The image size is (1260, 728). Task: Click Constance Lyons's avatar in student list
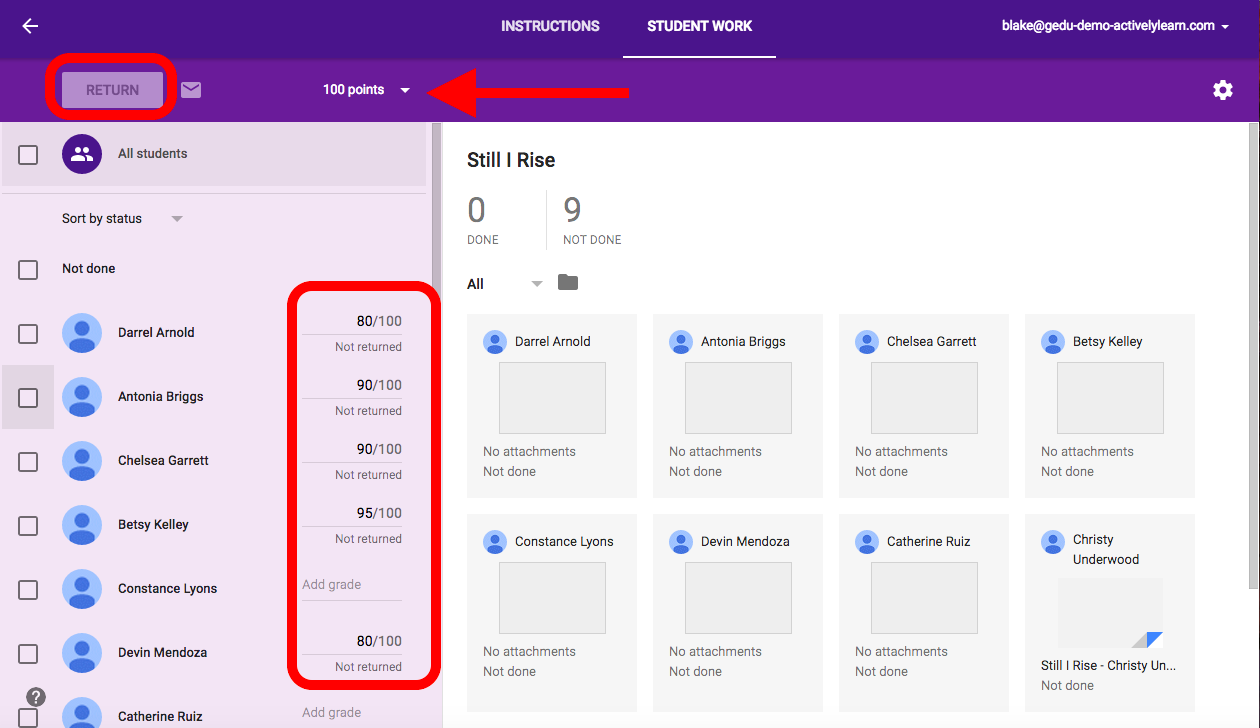tap(82, 589)
